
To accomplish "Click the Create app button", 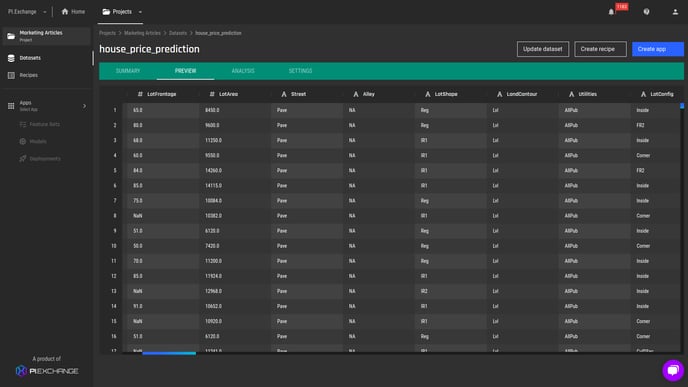I will coord(658,49).
